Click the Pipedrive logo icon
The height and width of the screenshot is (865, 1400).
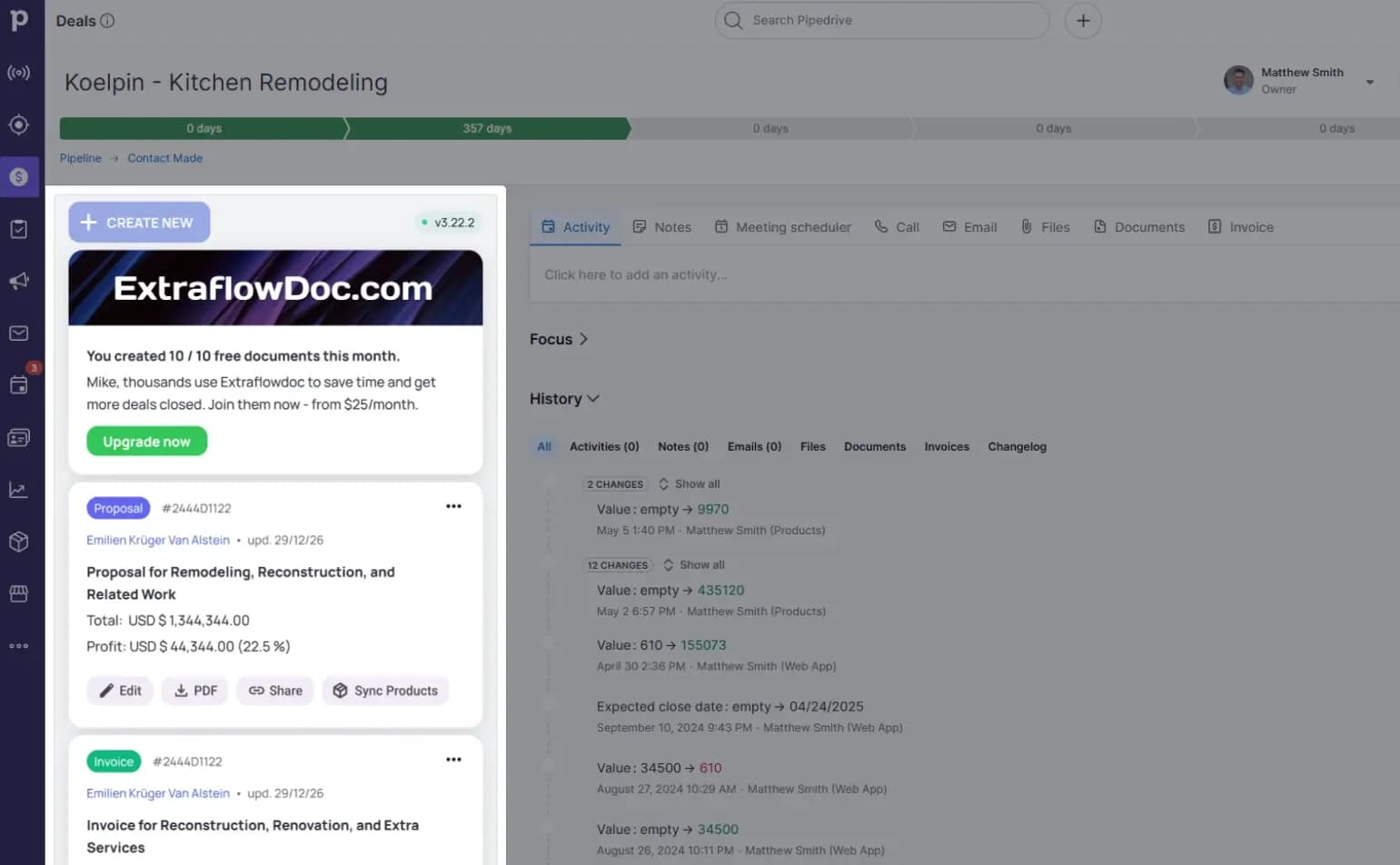click(x=19, y=20)
